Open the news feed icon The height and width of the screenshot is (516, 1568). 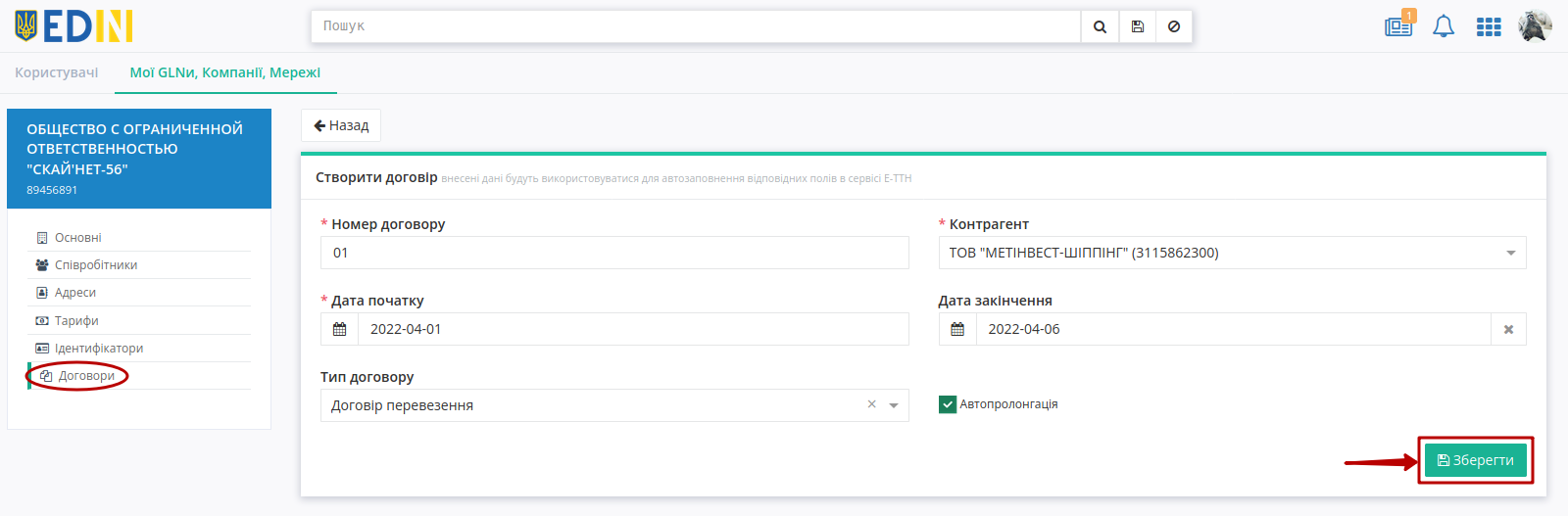tap(1398, 26)
